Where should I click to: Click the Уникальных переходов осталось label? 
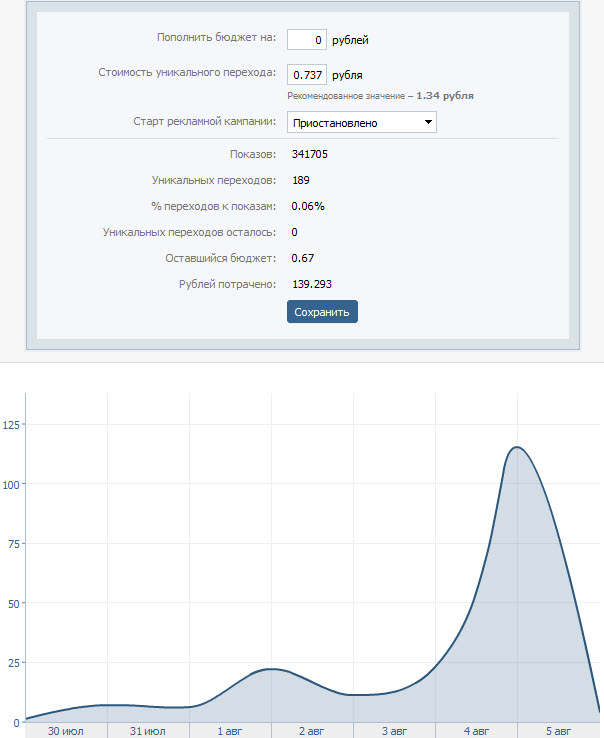[x=189, y=232]
